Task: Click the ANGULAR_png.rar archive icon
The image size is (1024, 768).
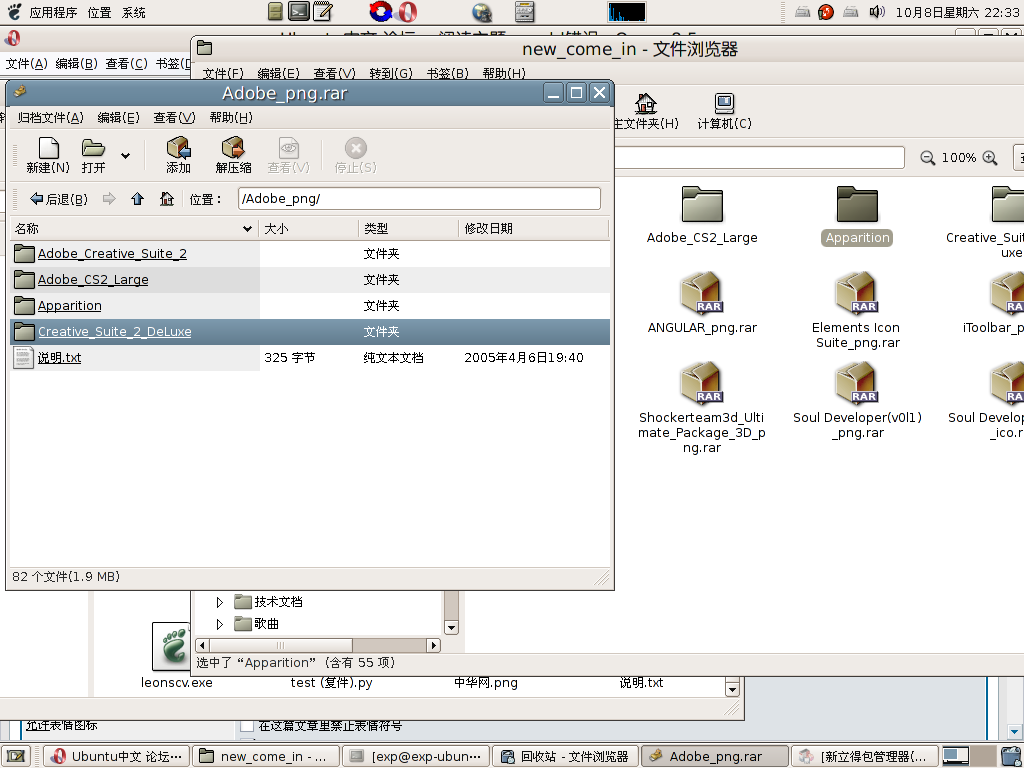Action: [x=701, y=293]
